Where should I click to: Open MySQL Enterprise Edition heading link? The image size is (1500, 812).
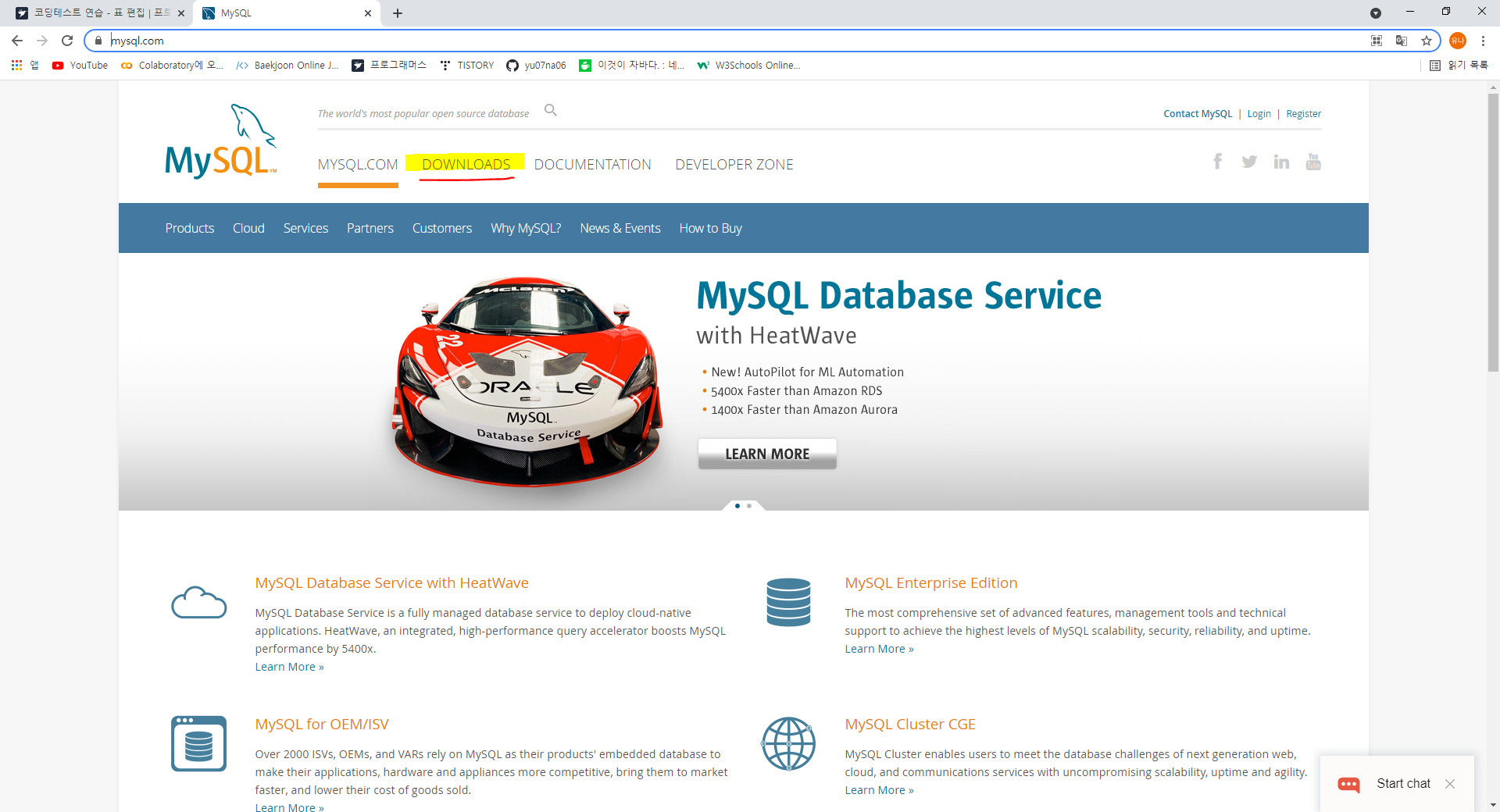pyautogui.click(x=930, y=583)
